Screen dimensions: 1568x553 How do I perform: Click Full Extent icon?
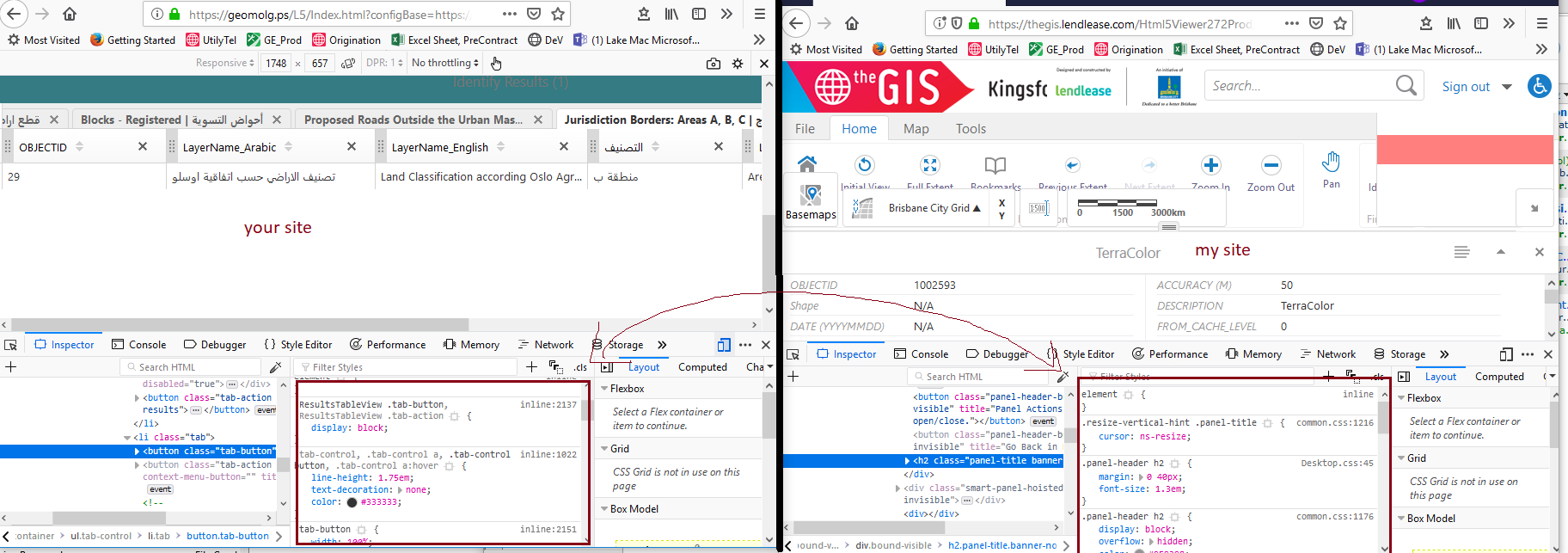coord(930,164)
